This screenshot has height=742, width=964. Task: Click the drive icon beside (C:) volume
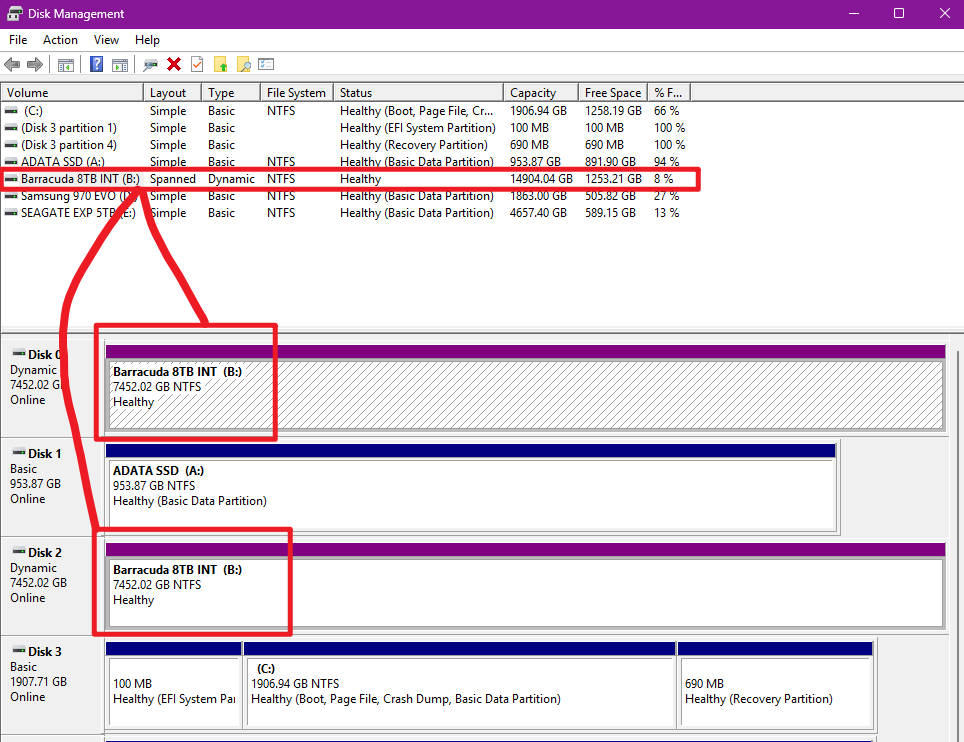click(11, 111)
